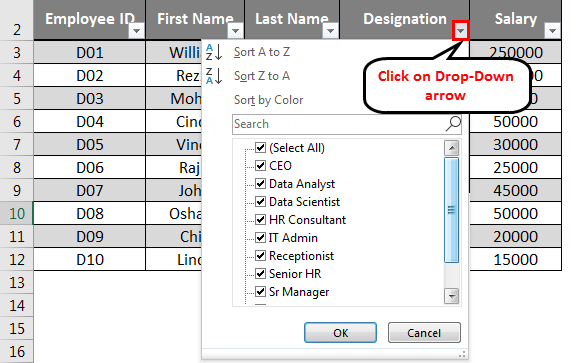Select row header 3

[x=17, y=53]
